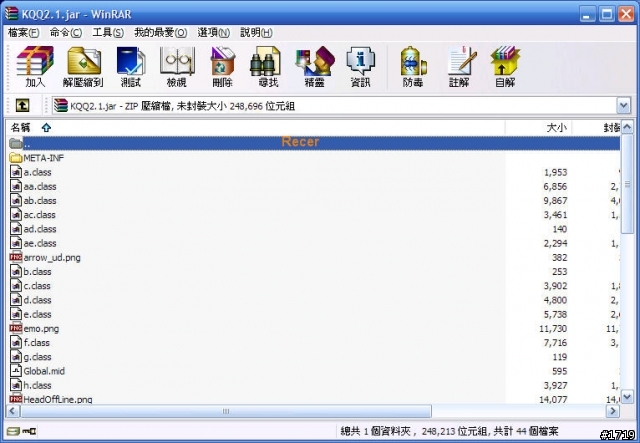640x443 pixels.
Task: Launch the 精靈 (Wizard) icon
Action: [x=315, y=67]
